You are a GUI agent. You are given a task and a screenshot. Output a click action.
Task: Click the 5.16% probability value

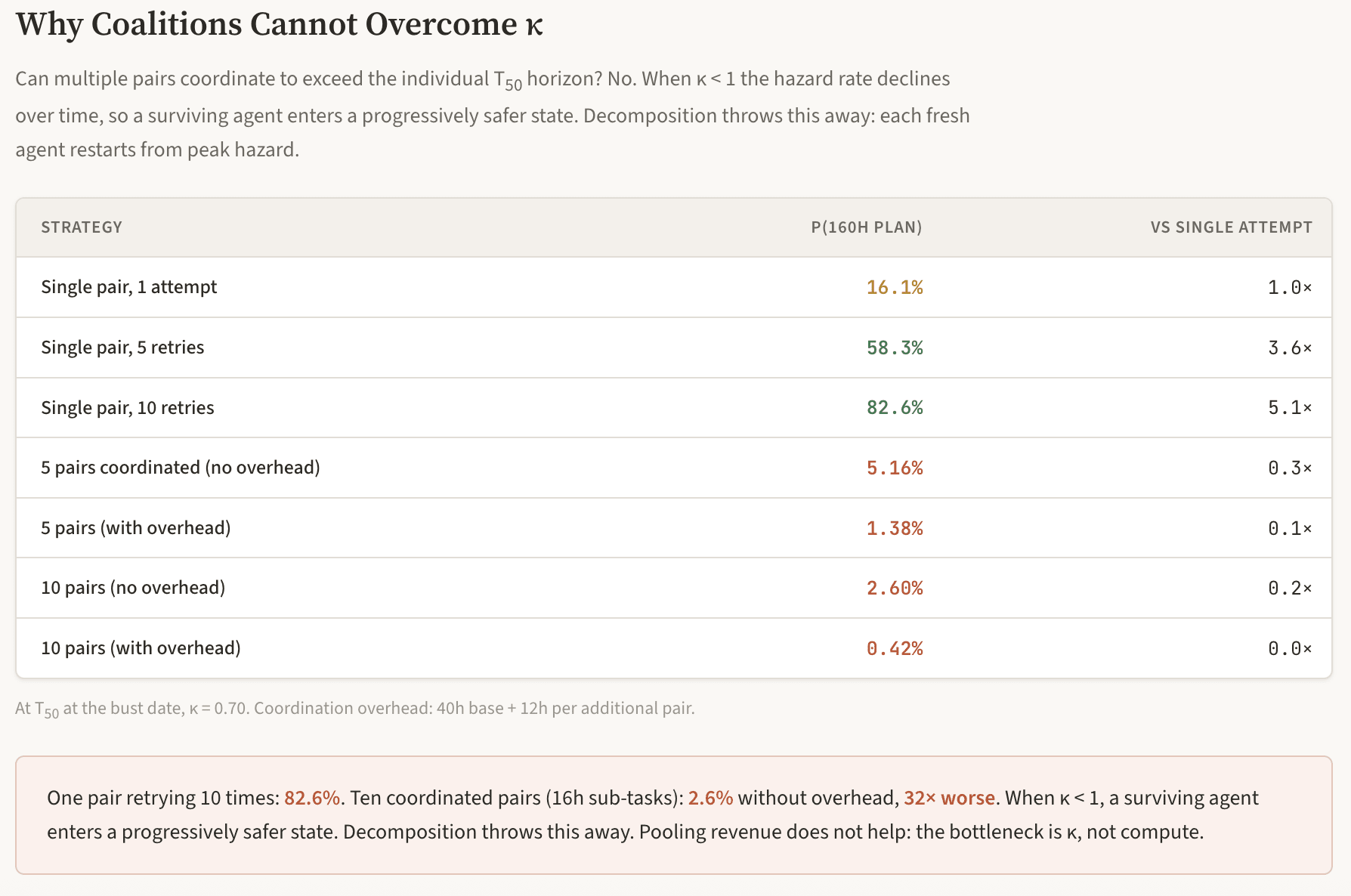click(895, 468)
